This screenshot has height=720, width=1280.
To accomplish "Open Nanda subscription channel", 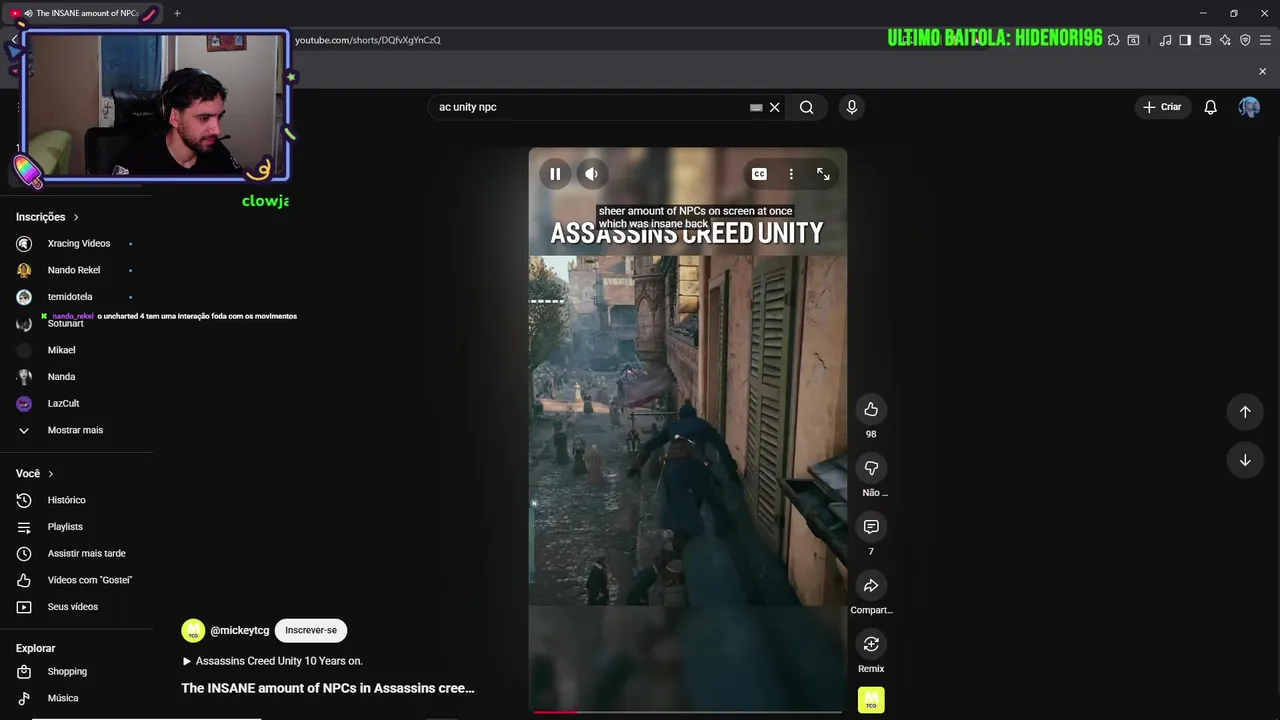I will coord(61,377).
